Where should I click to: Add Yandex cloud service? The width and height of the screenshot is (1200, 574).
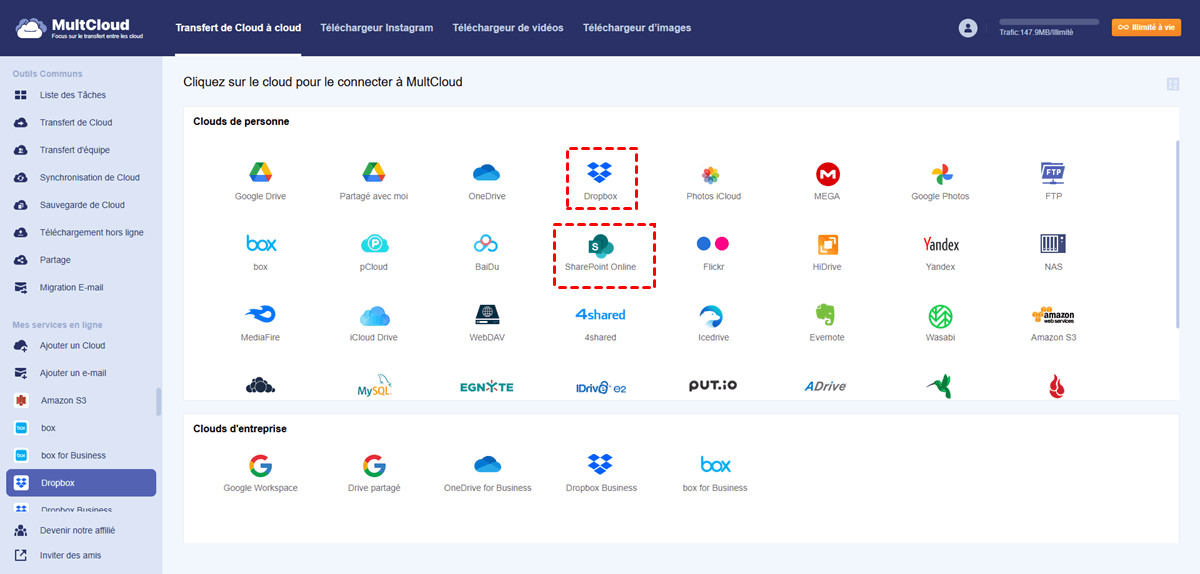coord(940,244)
